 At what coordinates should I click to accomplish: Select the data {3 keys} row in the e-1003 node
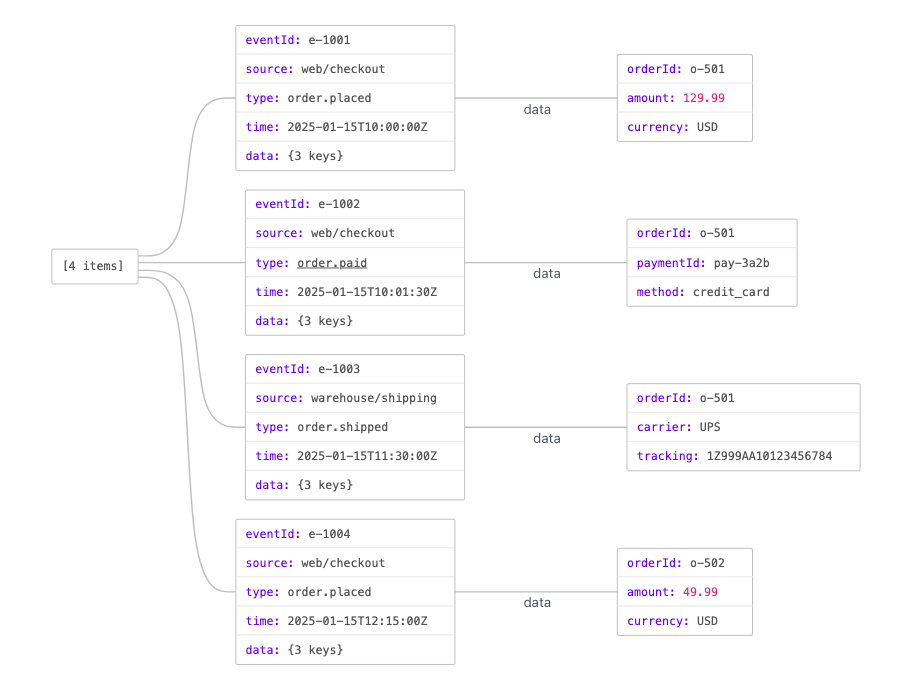point(355,485)
